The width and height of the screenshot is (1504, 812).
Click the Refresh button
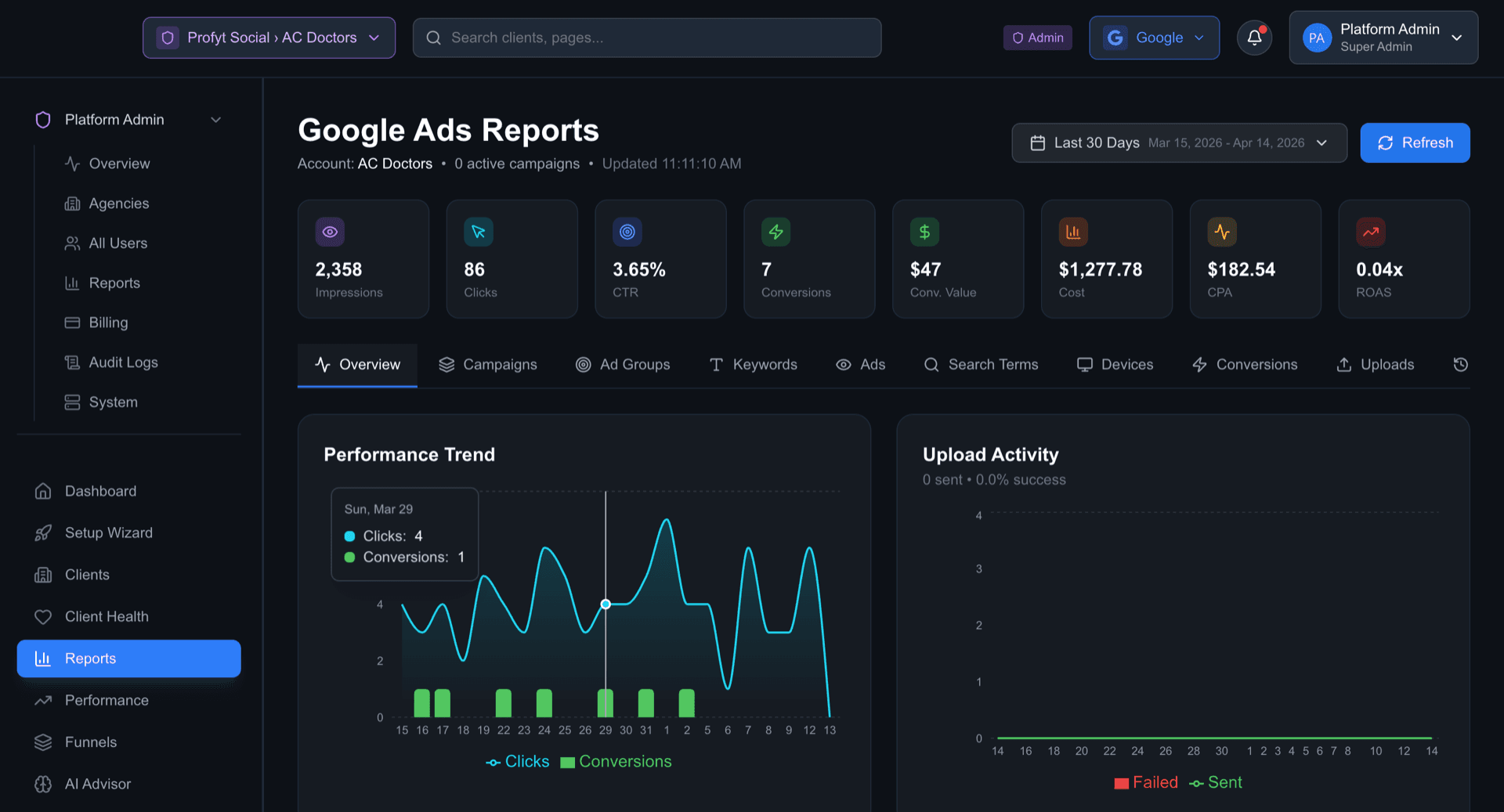(1415, 143)
